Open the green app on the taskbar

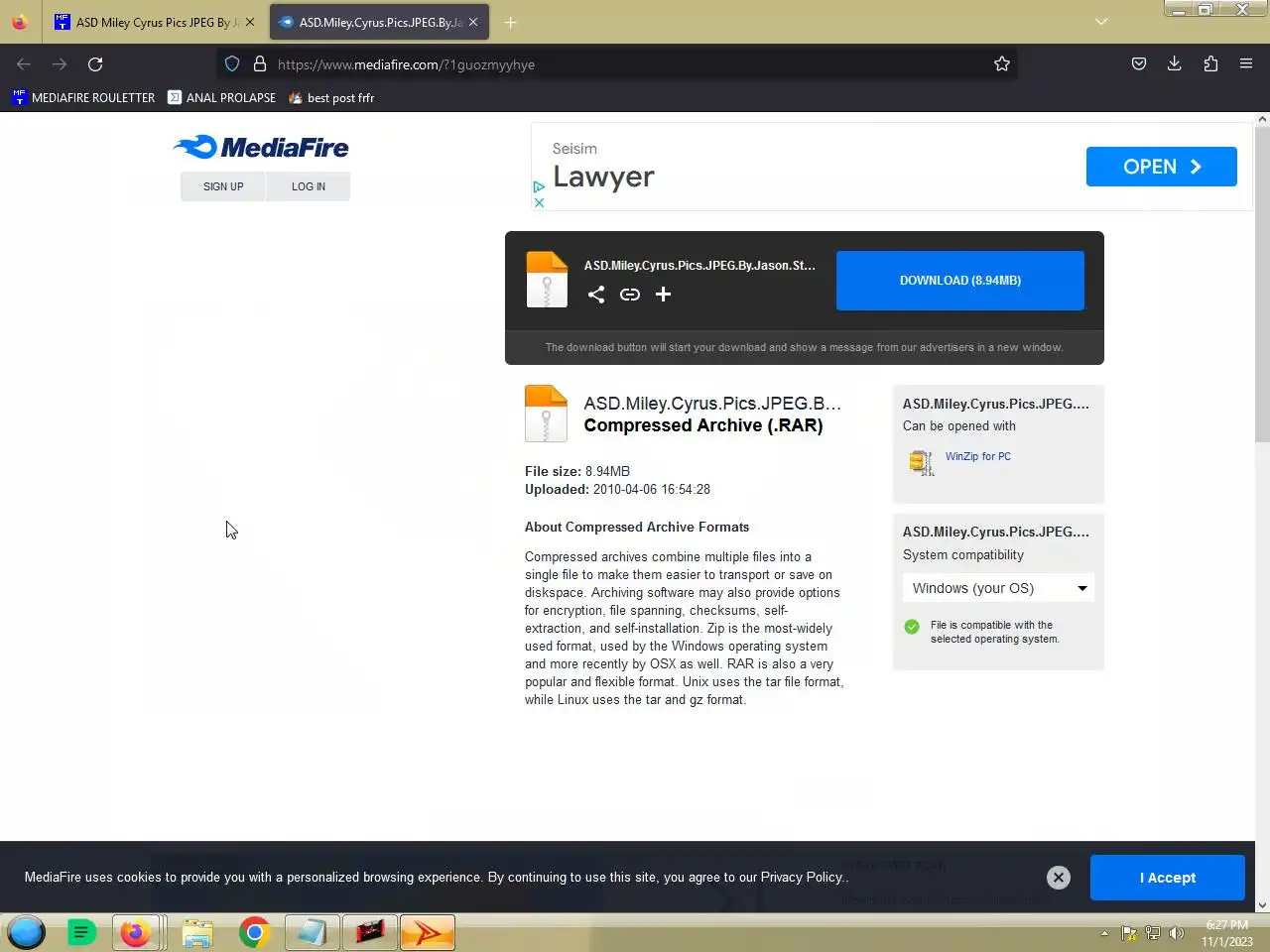81,933
